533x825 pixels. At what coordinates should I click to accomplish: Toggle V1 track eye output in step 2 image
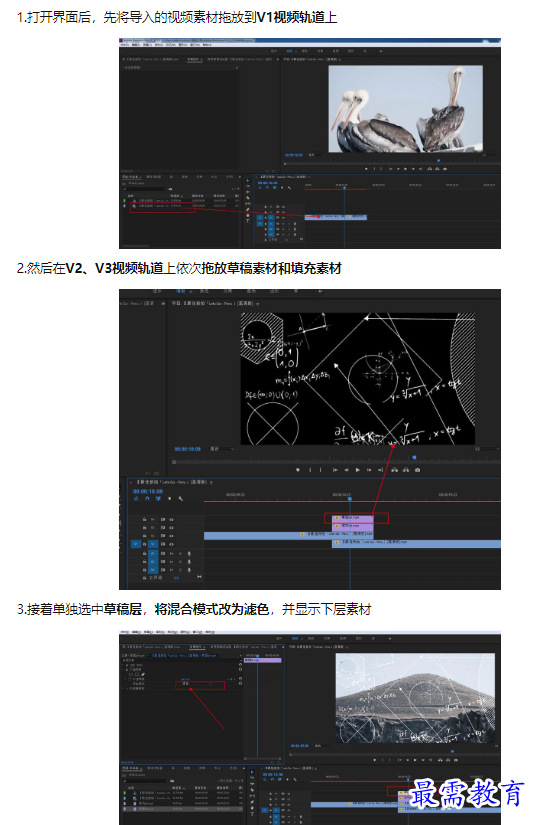pos(172,544)
